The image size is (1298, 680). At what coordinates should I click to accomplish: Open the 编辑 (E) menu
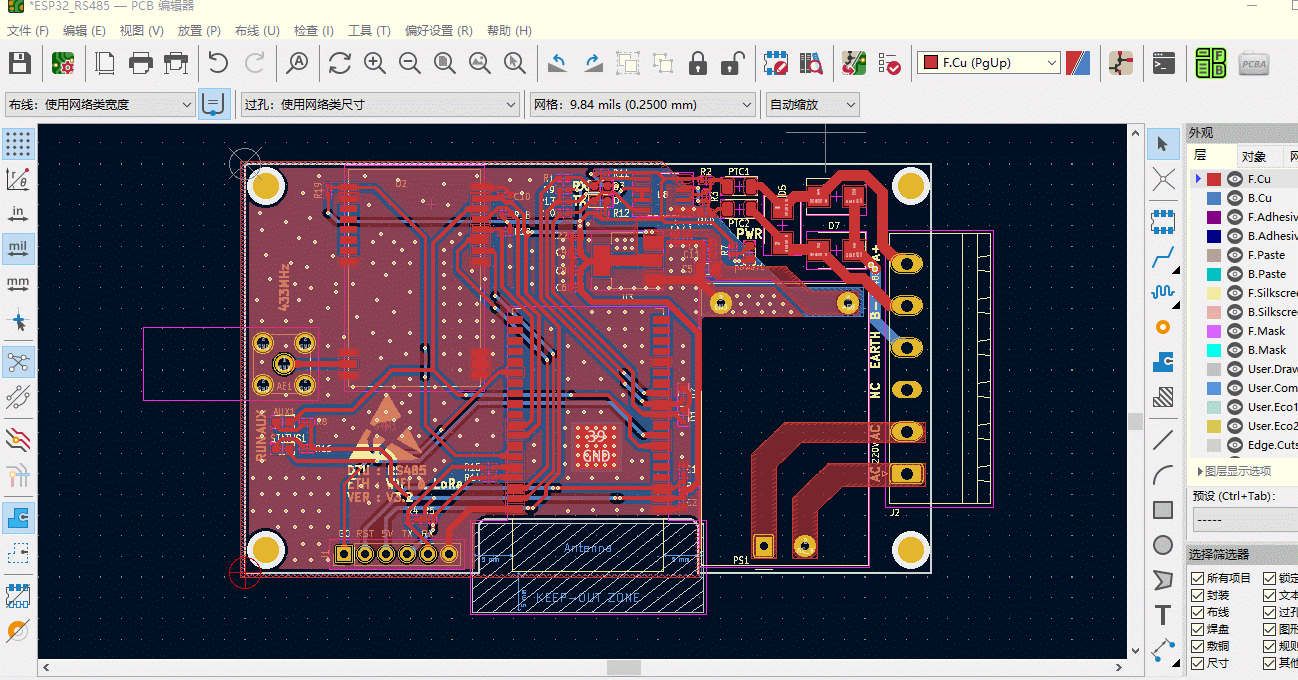(x=84, y=31)
